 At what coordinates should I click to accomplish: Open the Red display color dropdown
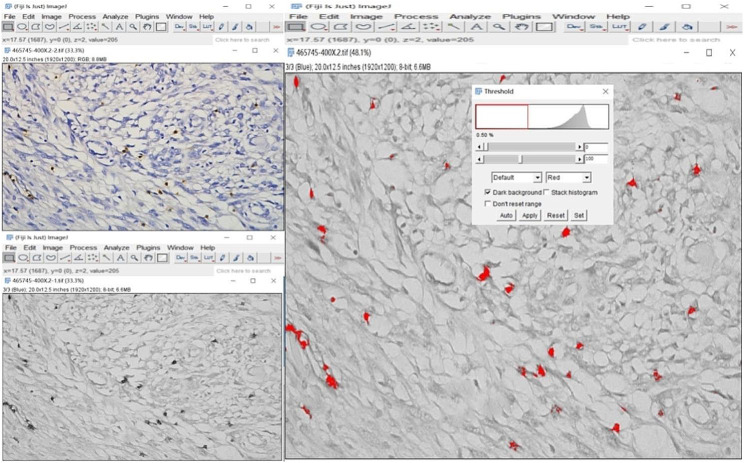point(568,177)
